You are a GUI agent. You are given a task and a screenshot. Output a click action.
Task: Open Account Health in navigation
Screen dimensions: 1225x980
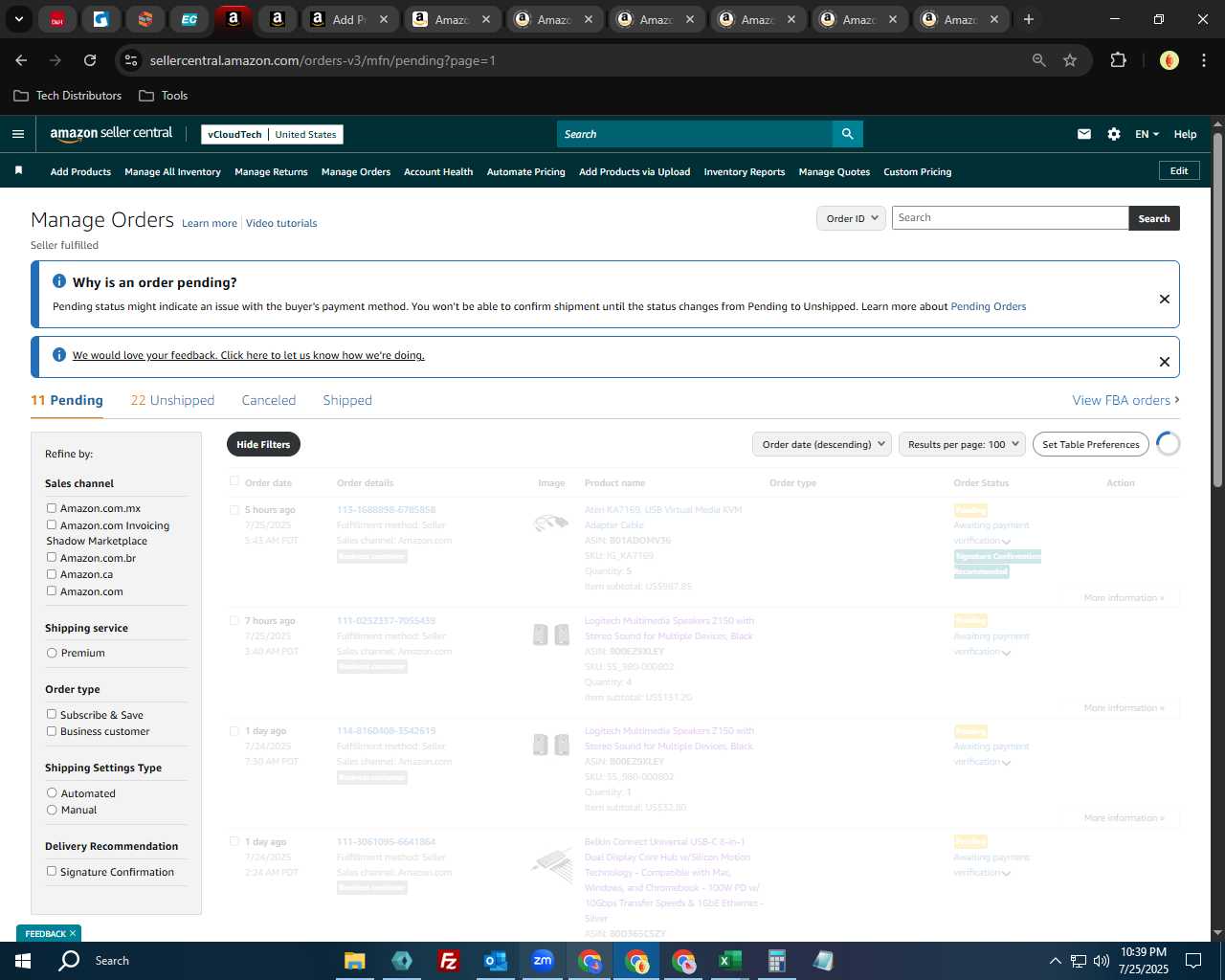coord(438,172)
